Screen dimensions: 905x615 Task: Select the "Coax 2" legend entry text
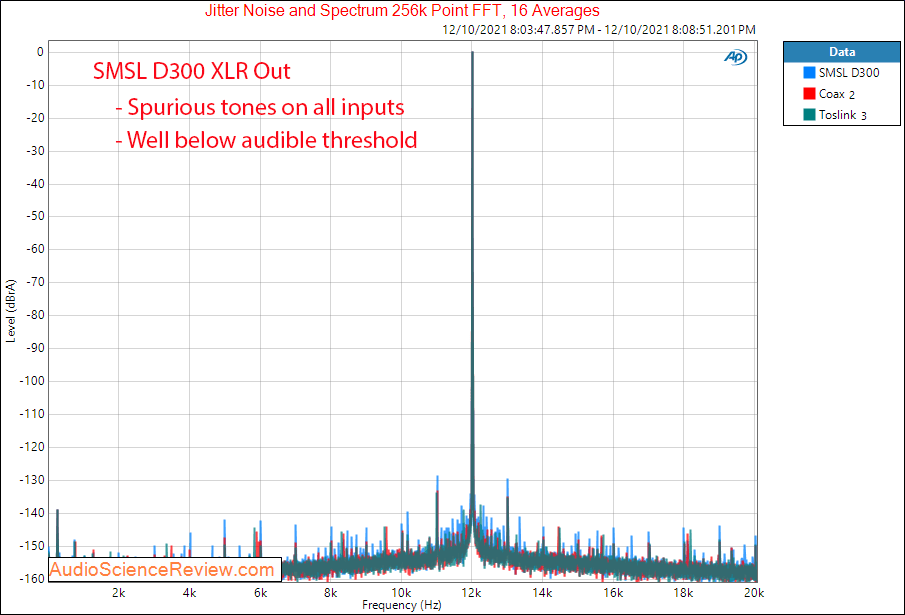point(837,94)
